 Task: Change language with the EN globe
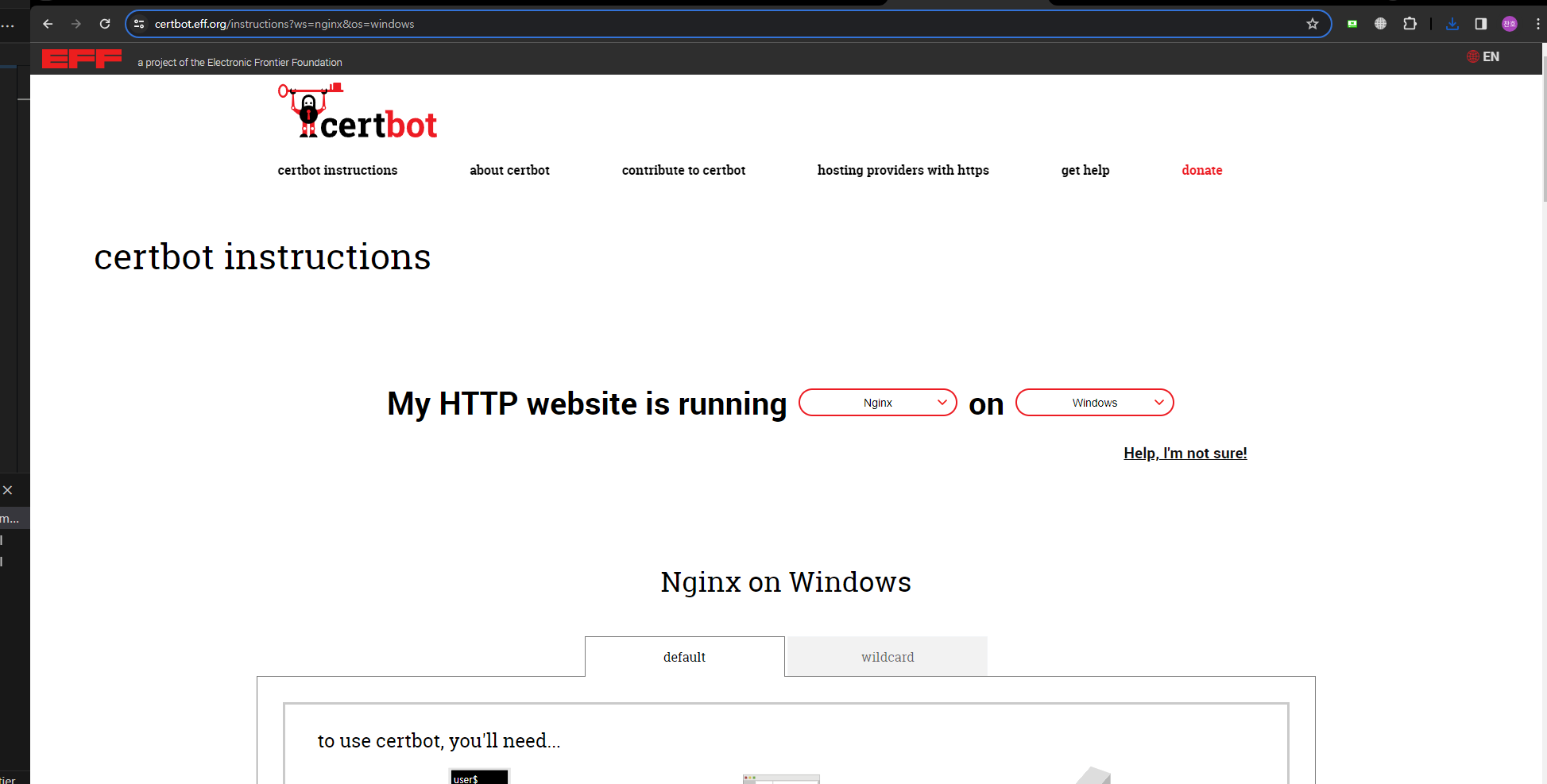(1483, 56)
